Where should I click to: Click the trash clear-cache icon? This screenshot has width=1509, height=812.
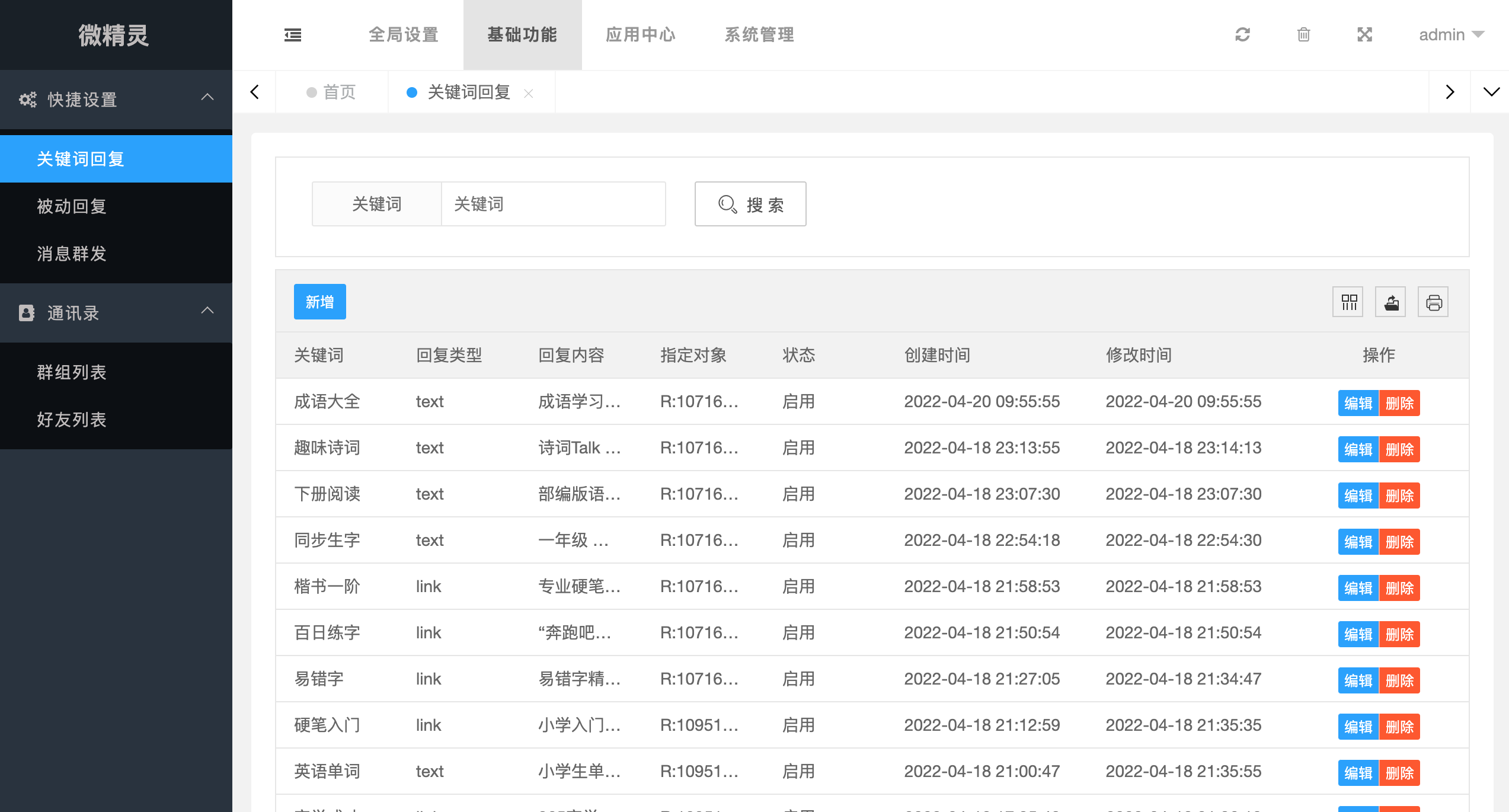coord(1303,35)
